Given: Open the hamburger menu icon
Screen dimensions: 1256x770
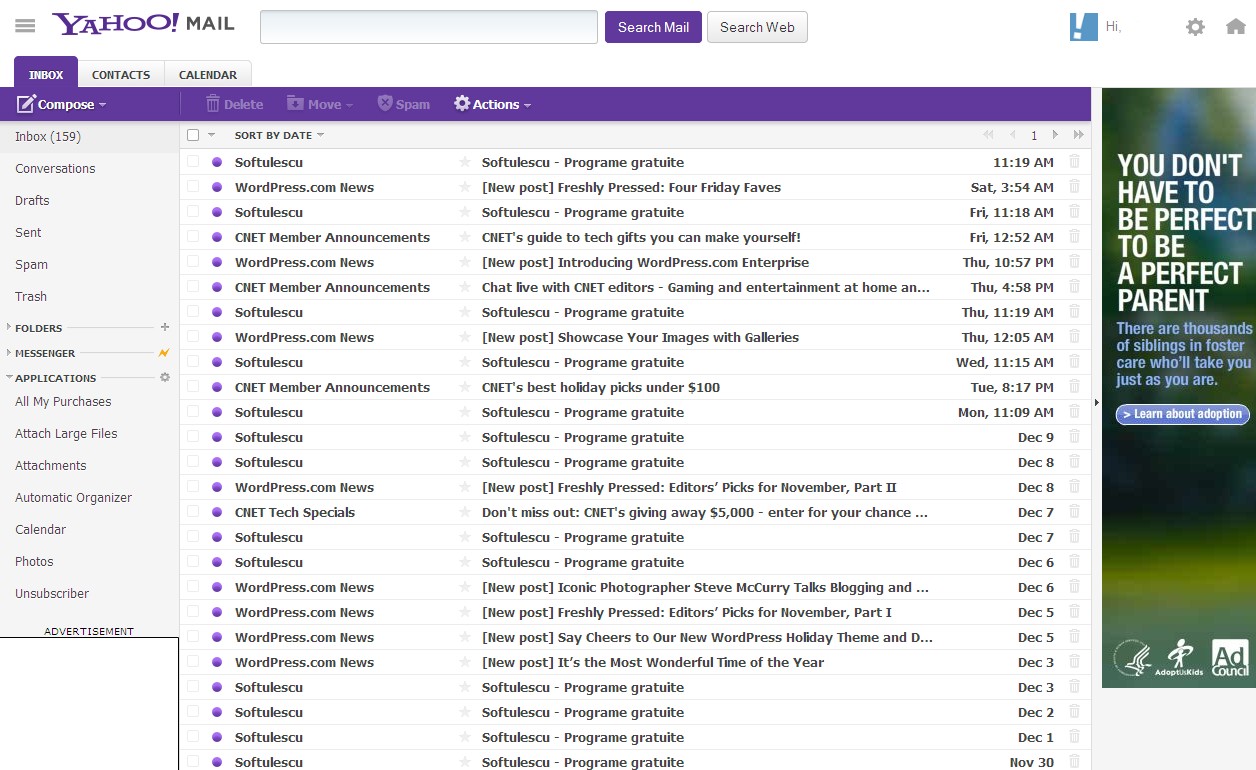Looking at the screenshot, I should pyautogui.click(x=25, y=26).
